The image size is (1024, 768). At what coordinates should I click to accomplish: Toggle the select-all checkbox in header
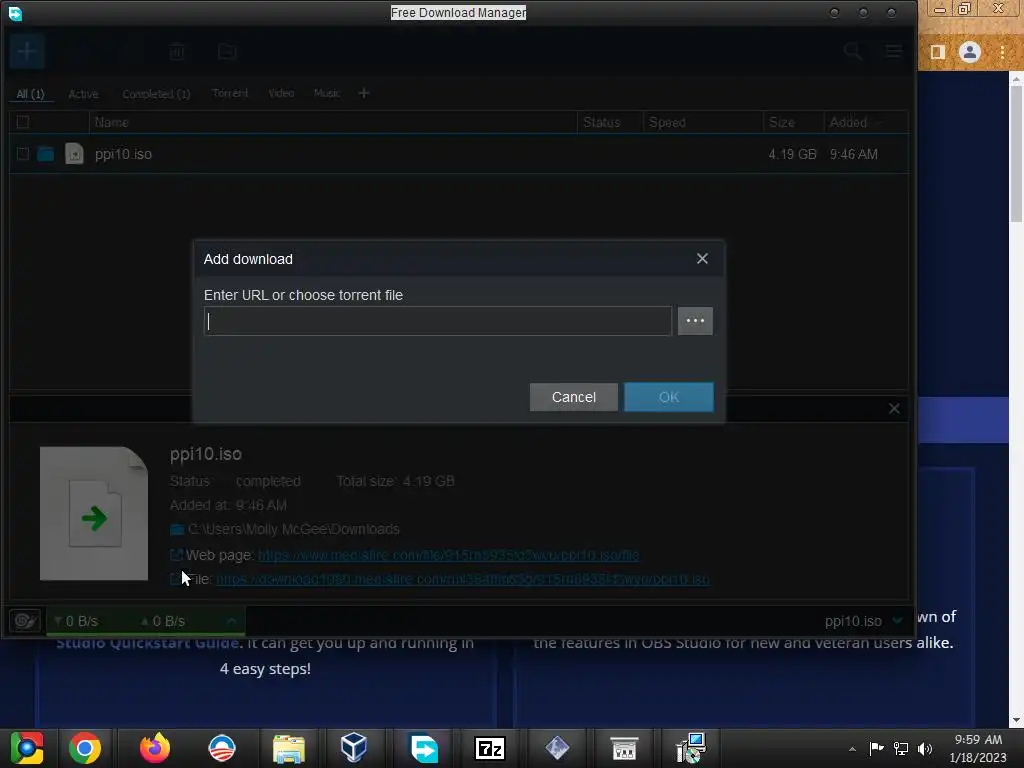coord(23,122)
